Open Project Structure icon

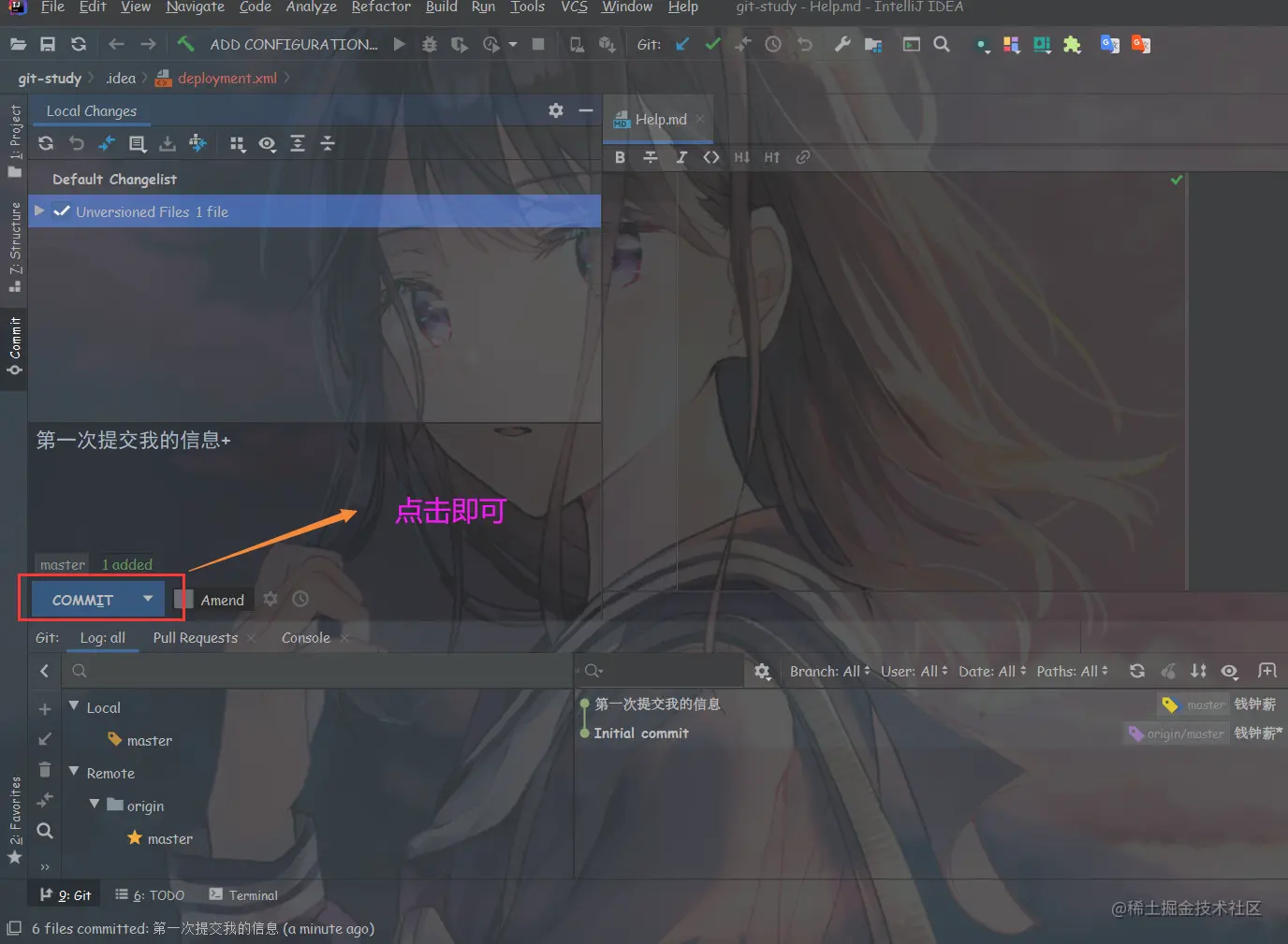(873, 44)
